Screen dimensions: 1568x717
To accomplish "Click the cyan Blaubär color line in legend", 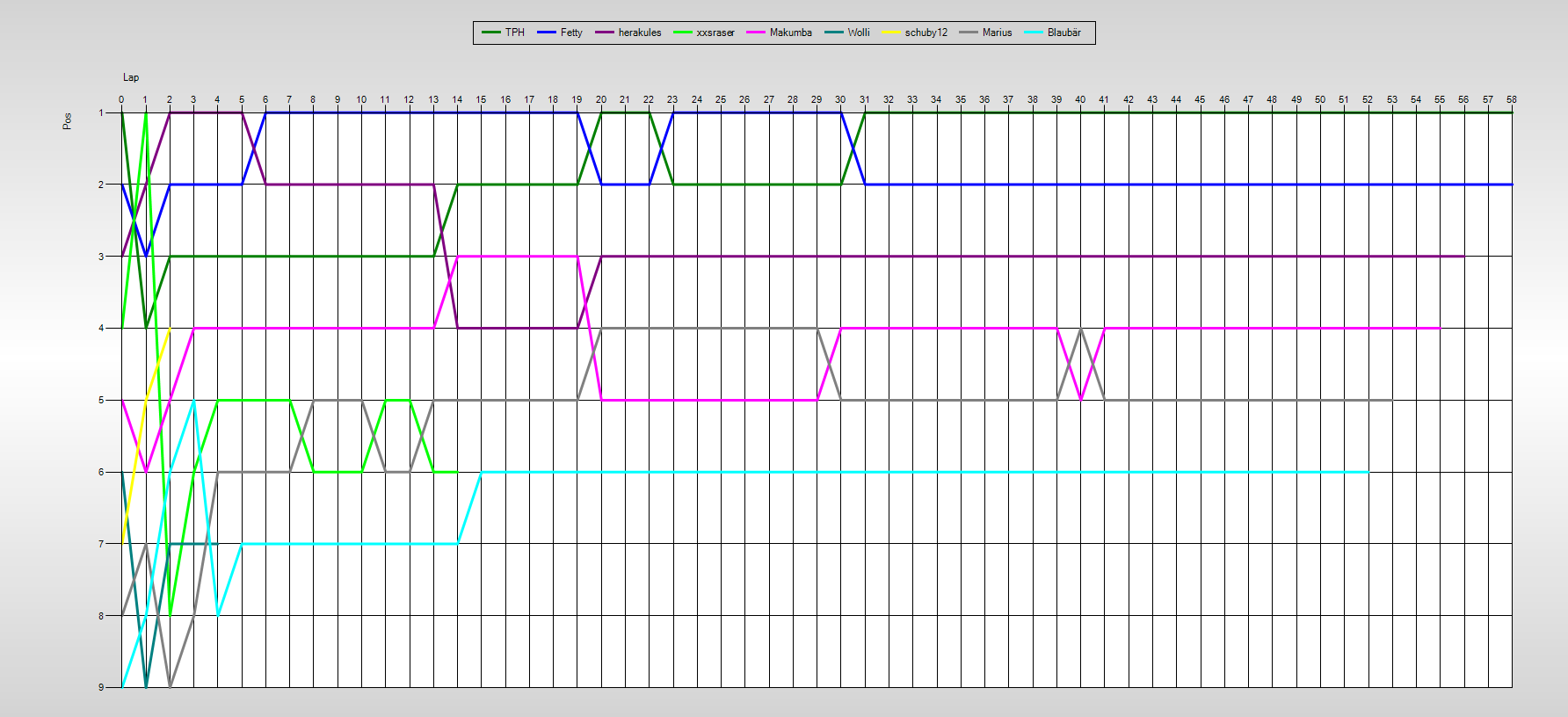I will click(1034, 33).
